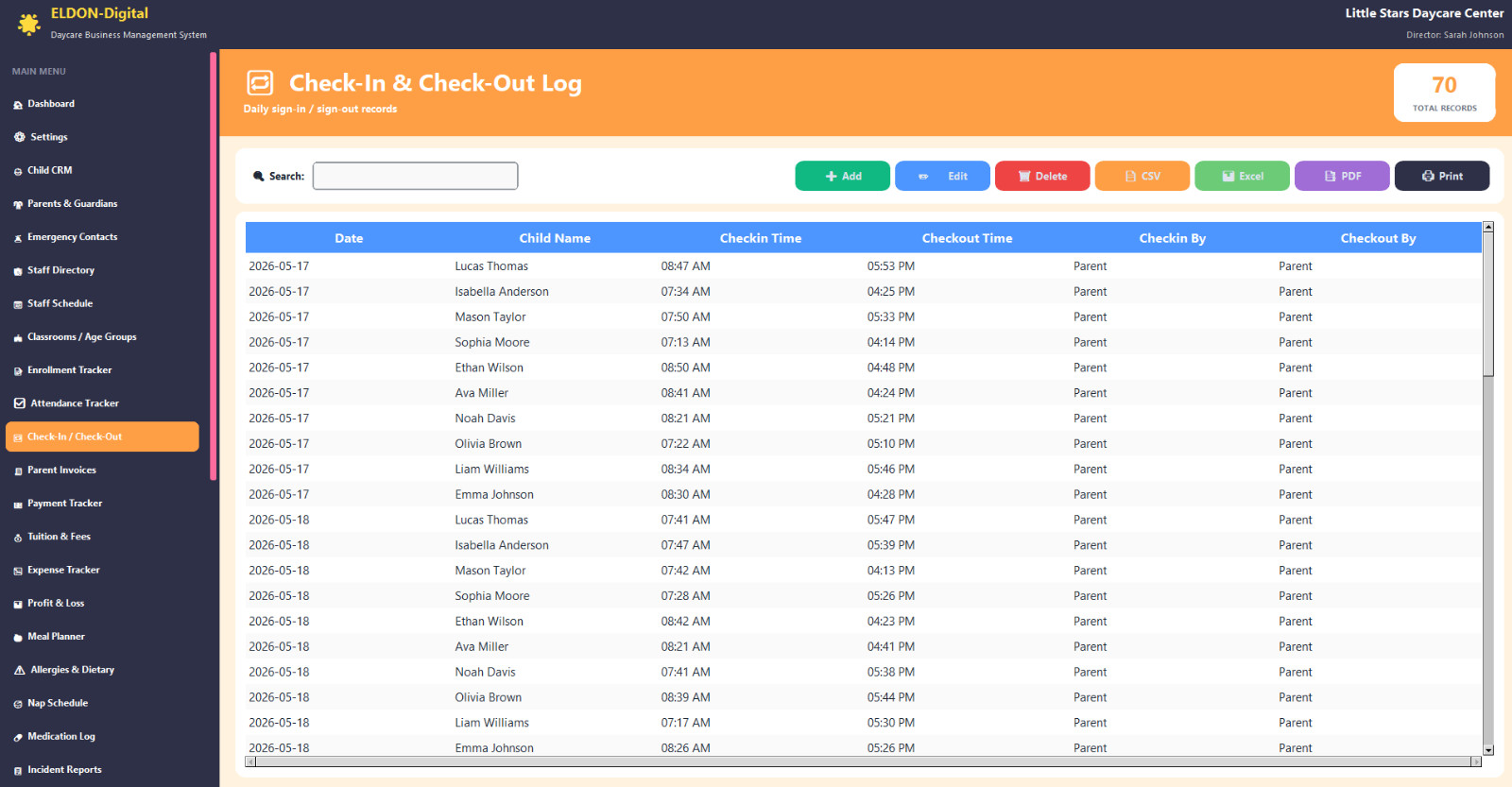Click the red Delete button
The width and height of the screenshot is (1512, 787).
1042,176
